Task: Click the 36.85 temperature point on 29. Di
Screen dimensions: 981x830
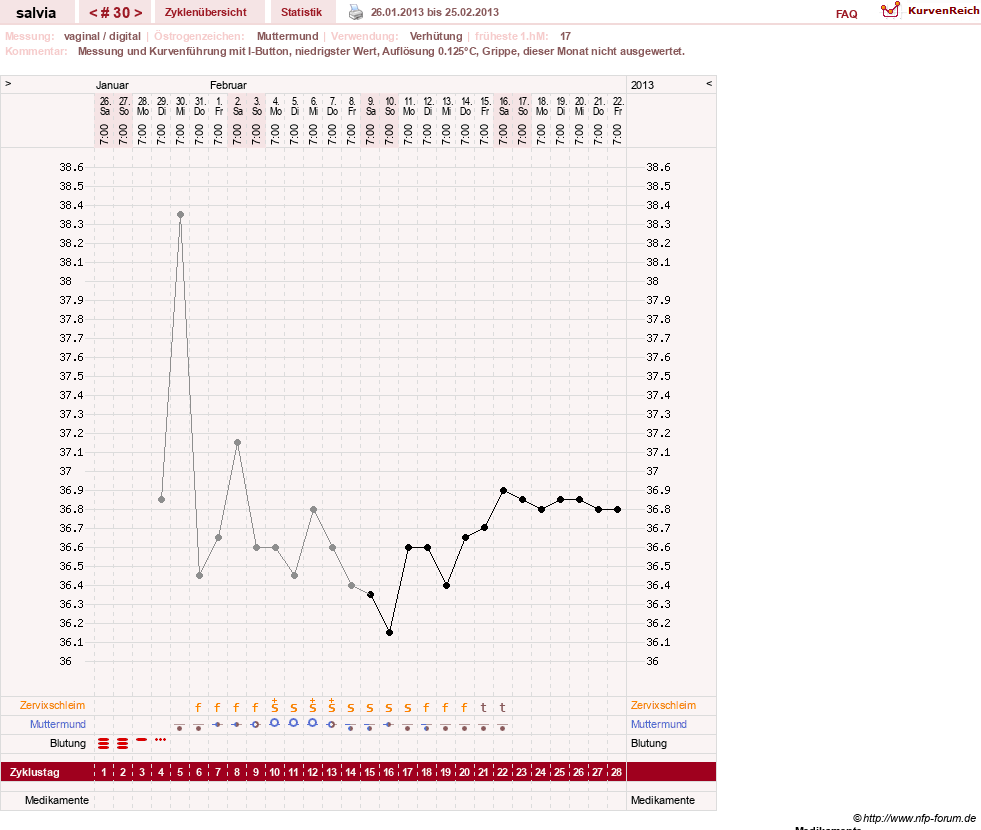Action: (161, 499)
